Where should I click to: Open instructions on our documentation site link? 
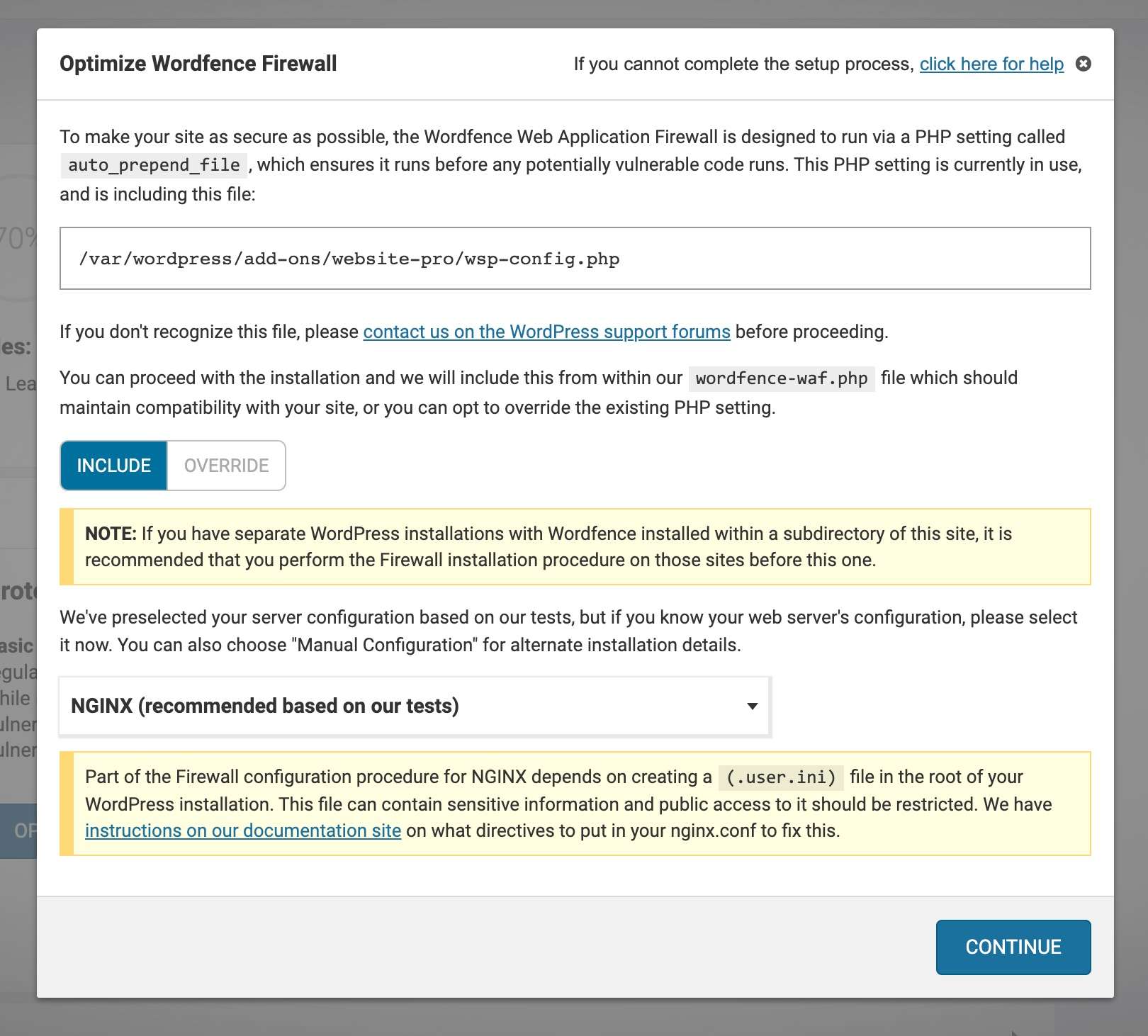coord(243,831)
